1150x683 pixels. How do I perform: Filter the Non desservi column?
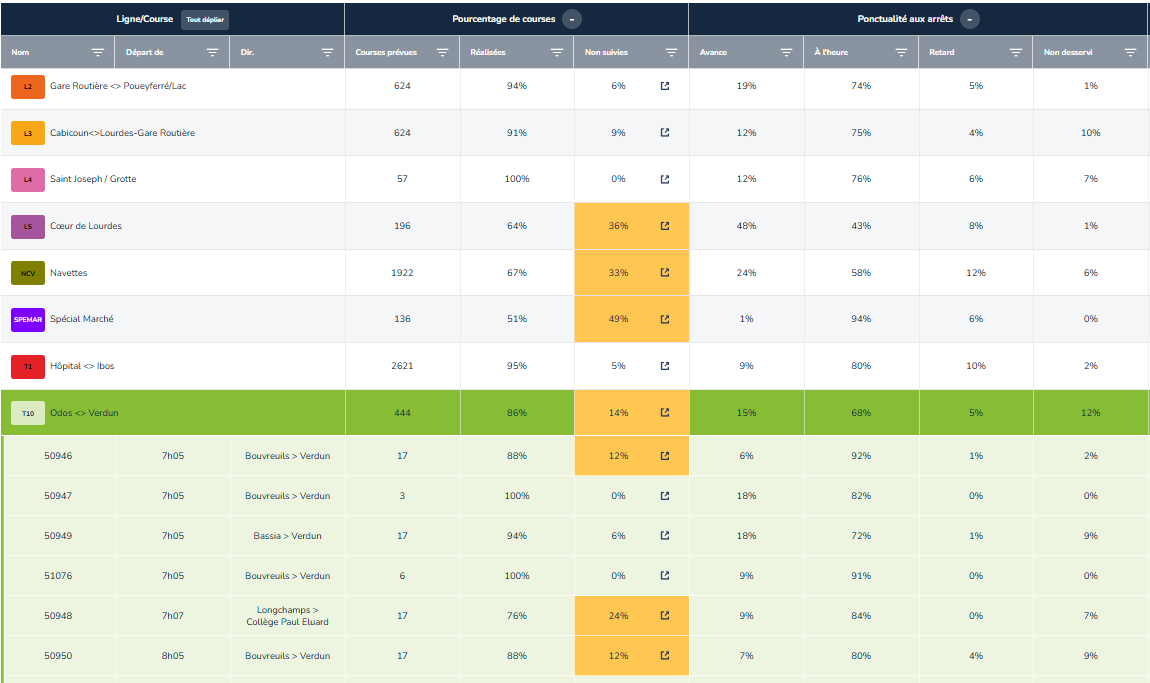1130,53
